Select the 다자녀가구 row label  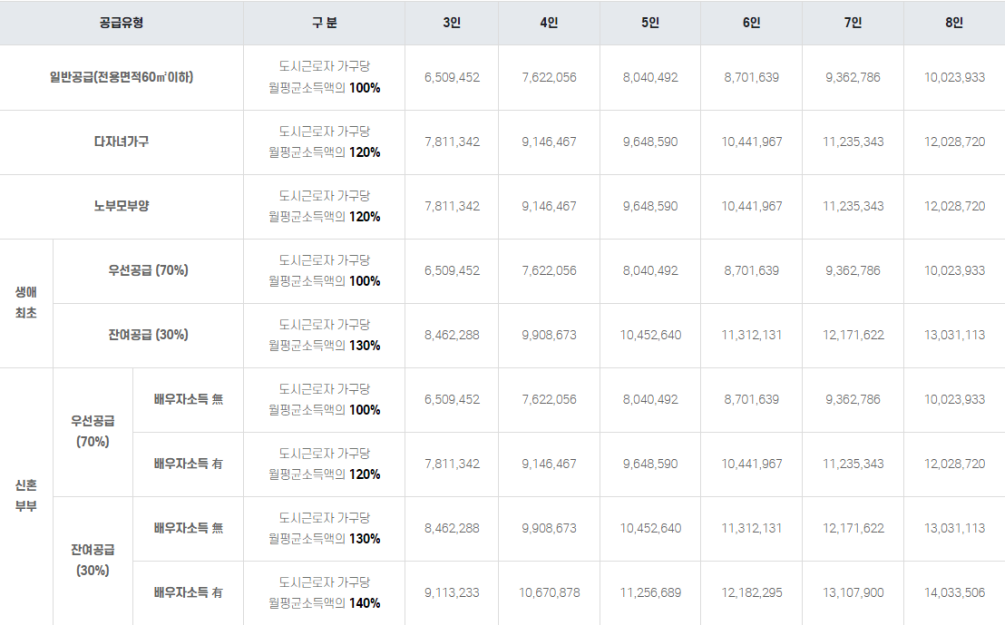[120, 141]
